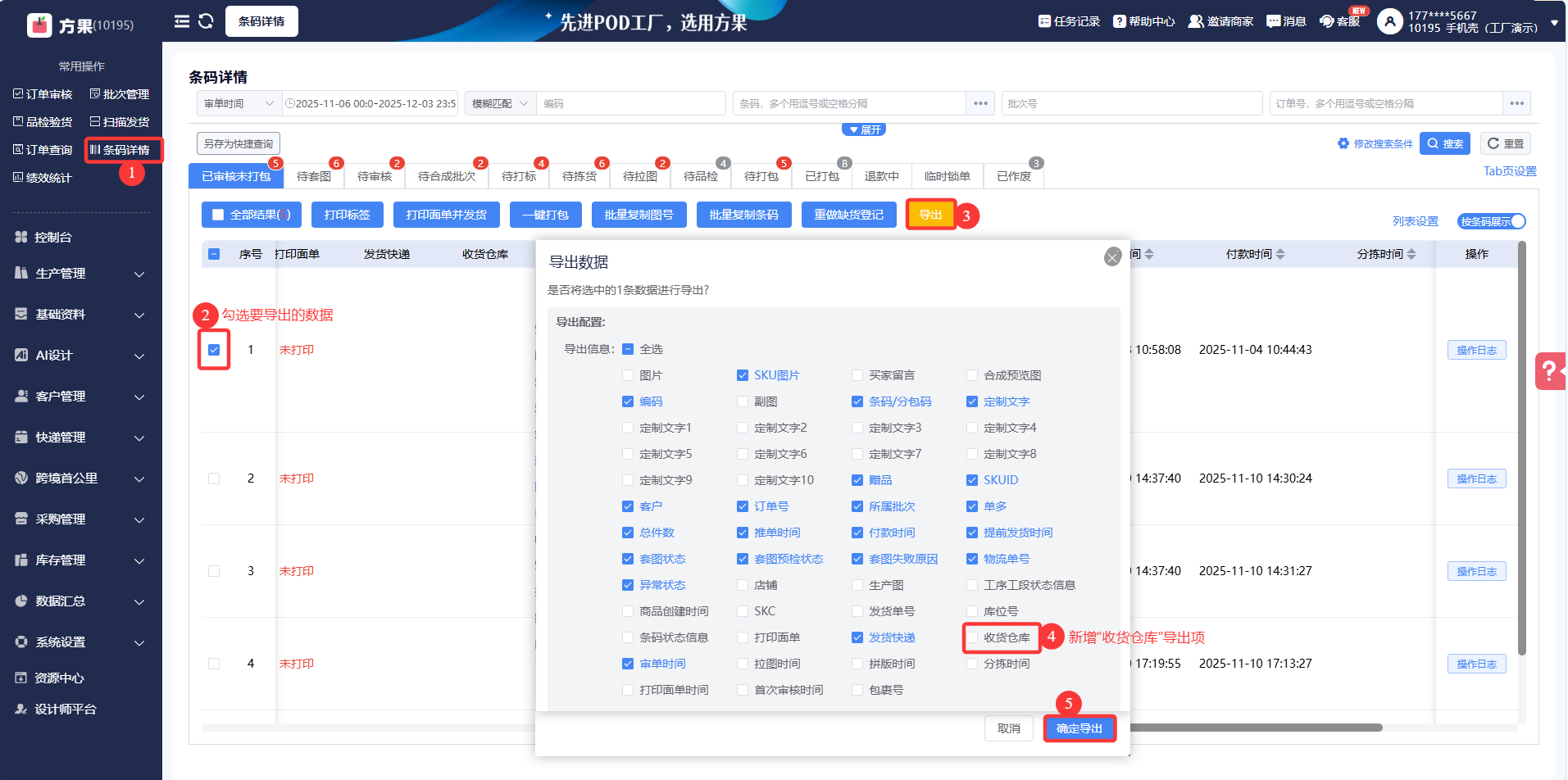The image size is (1568, 780).
Task: Click the horizontal scrollbar under the table
Action: coord(1254,728)
